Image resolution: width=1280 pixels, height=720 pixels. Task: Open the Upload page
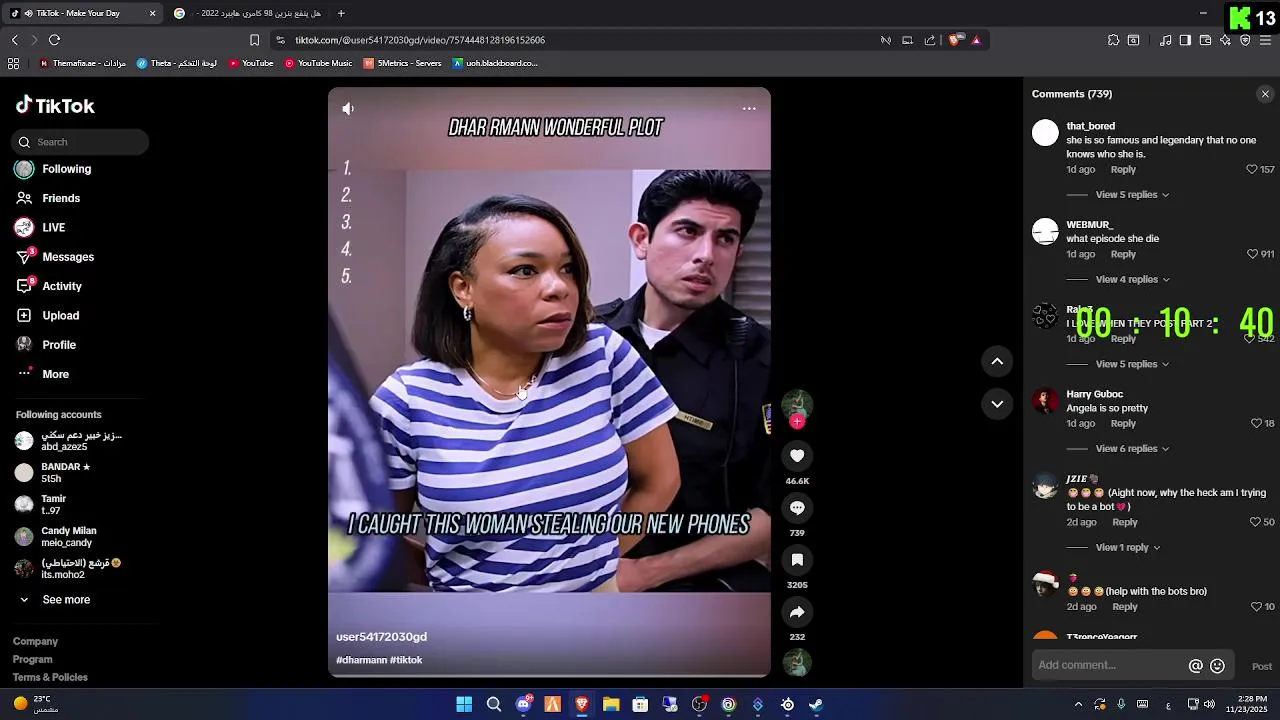[x=60, y=315]
